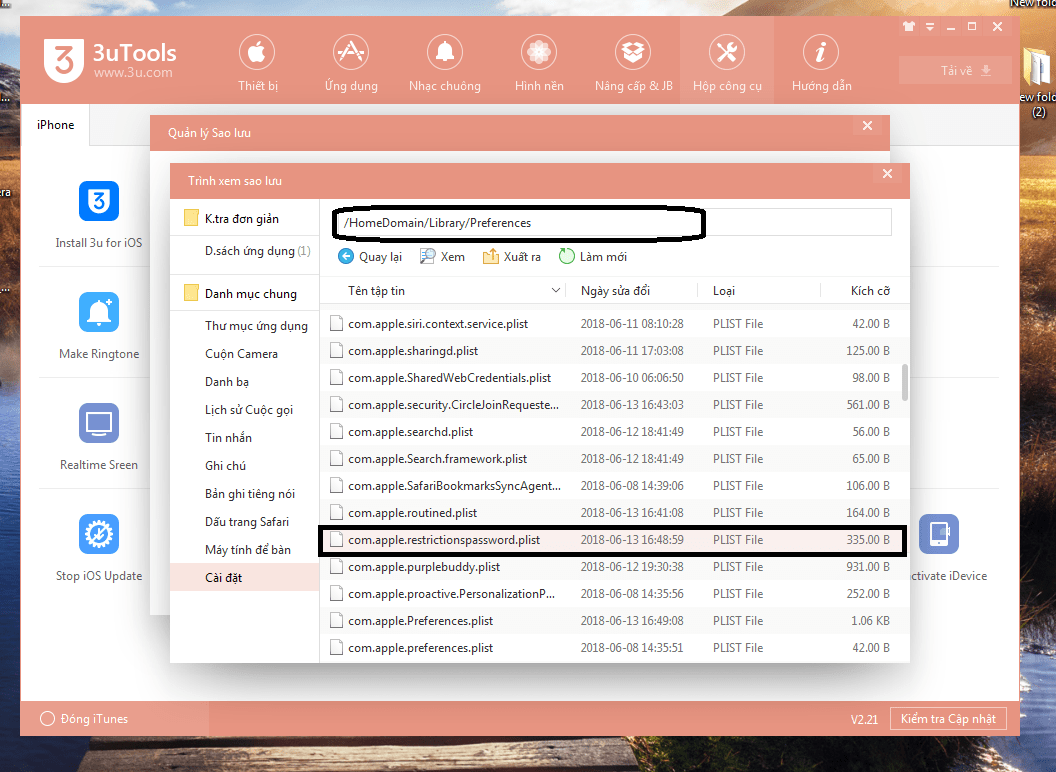Click the Xem view icon
The width and height of the screenshot is (1056, 772).
[428, 257]
